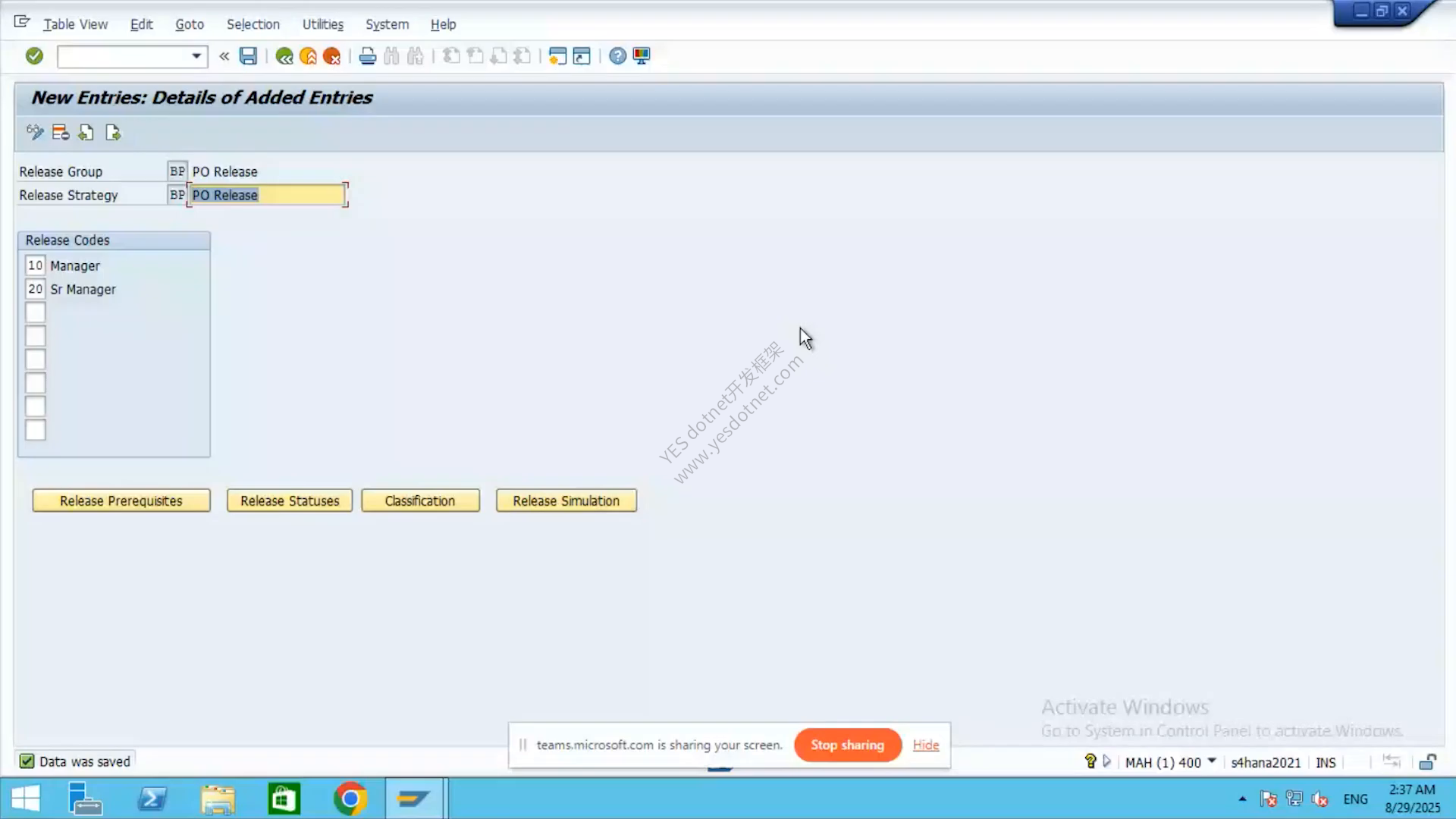The height and width of the screenshot is (819, 1456).
Task: Open the Selection menu
Action: point(253,24)
